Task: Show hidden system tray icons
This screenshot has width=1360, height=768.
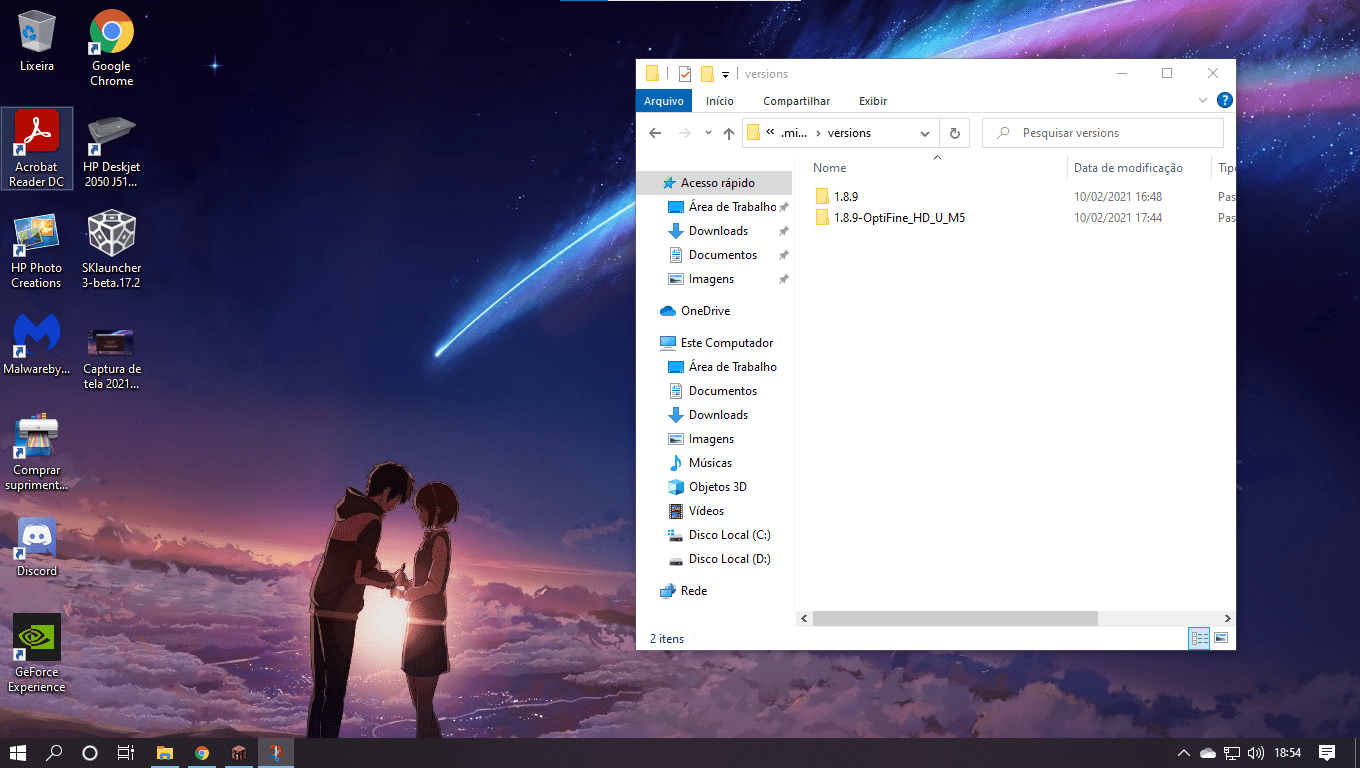Action: coord(1184,753)
